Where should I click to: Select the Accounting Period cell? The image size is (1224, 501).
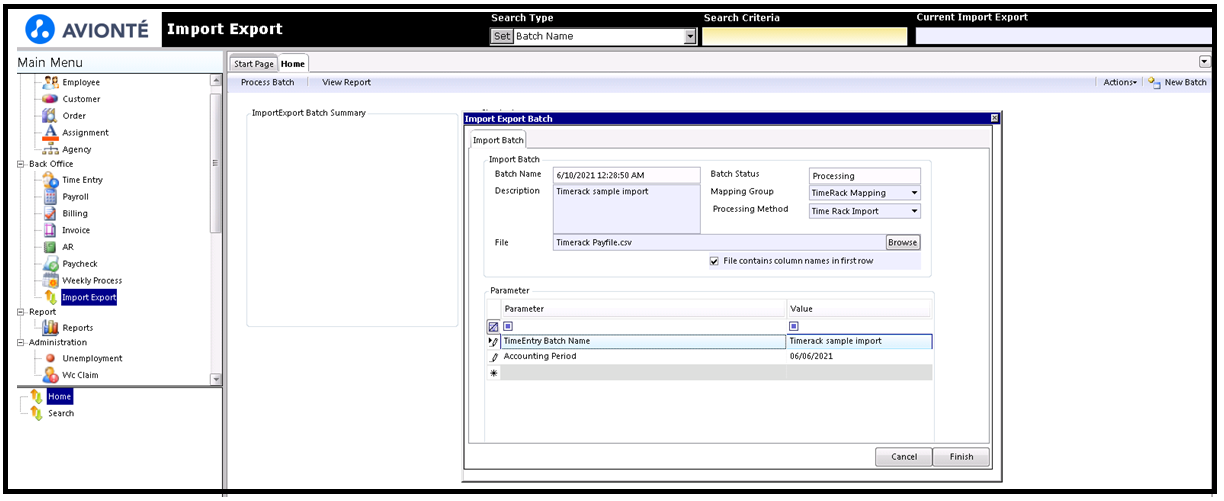(x=644, y=356)
